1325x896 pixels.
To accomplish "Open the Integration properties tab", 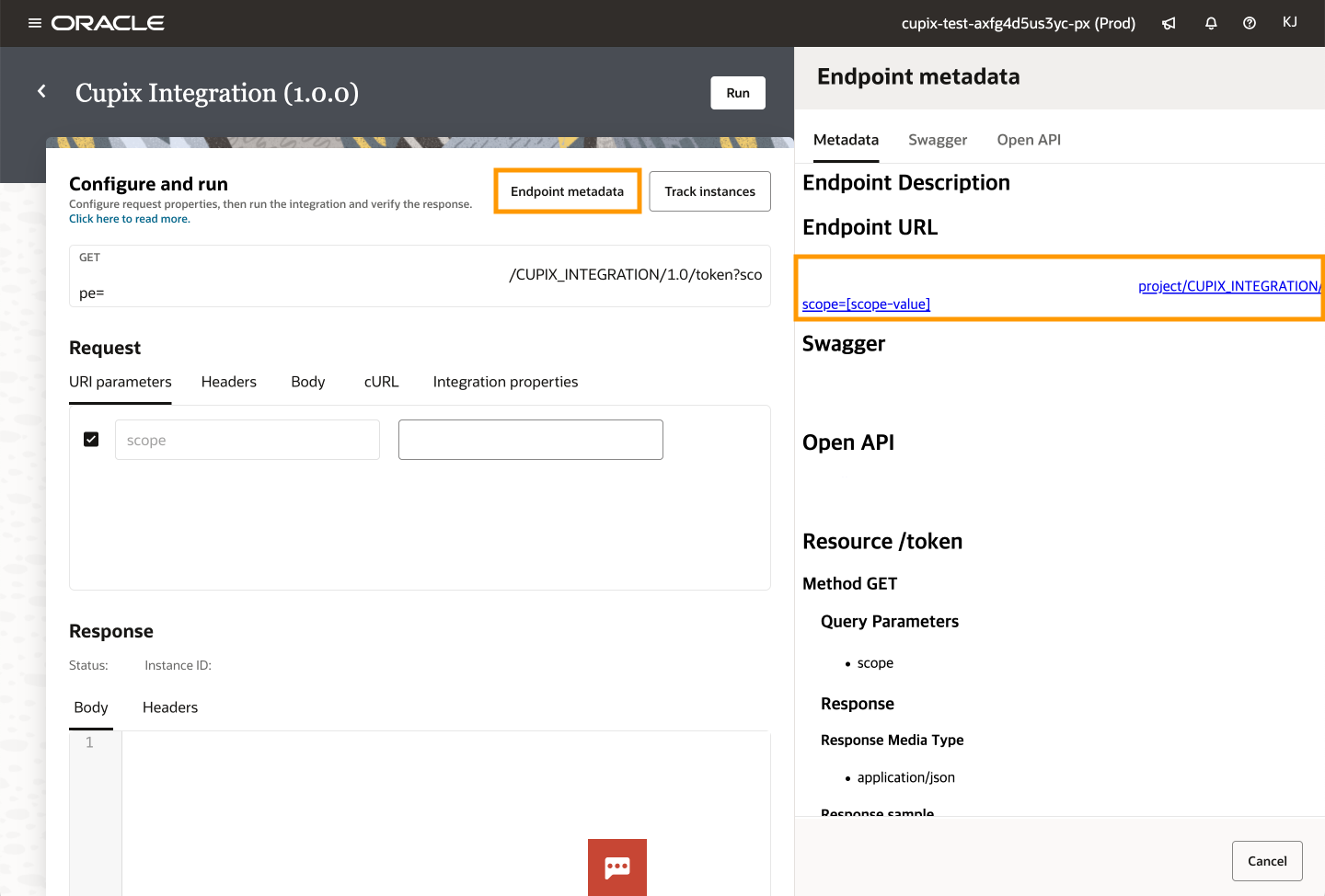I will [505, 382].
